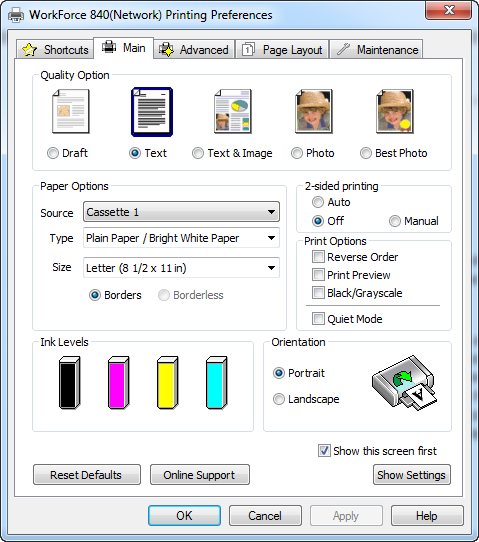Click the yellow ink level indicator
The width and height of the screenshot is (479, 542).
click(167, 383)
